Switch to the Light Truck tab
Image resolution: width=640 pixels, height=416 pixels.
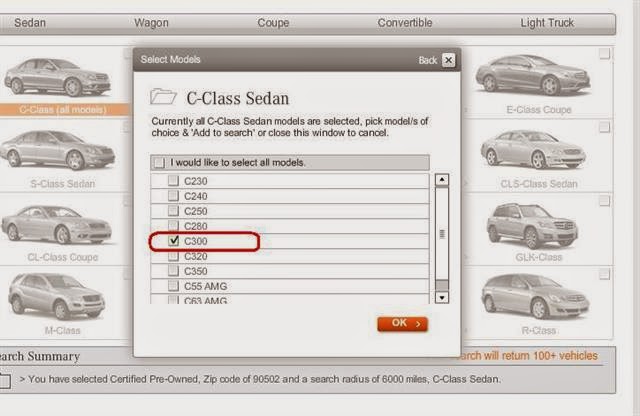click(547, 23)
